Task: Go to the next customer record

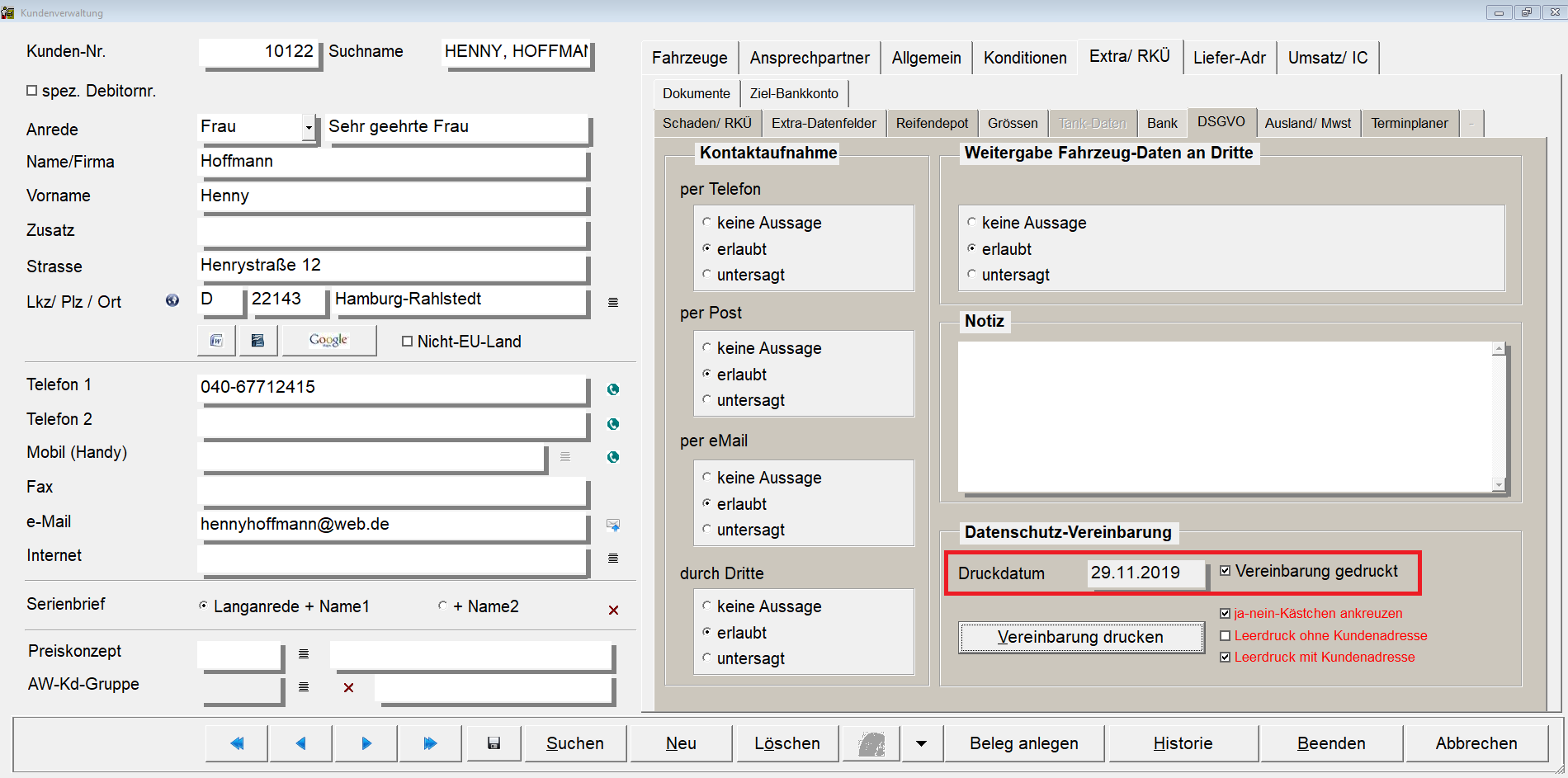Action: point(366,743)
